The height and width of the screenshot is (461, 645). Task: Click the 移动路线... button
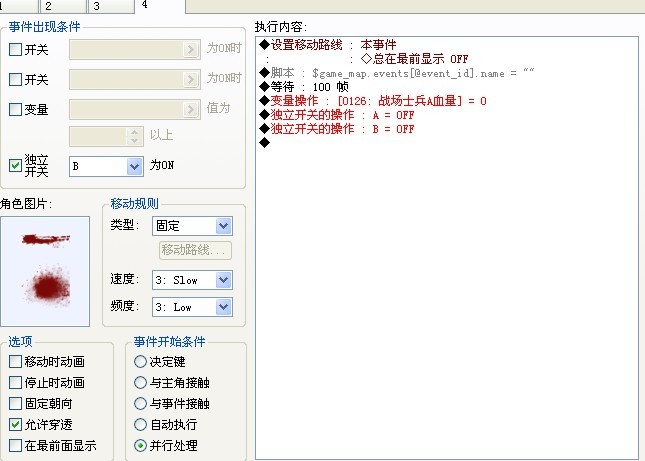[x=195, y=250]
